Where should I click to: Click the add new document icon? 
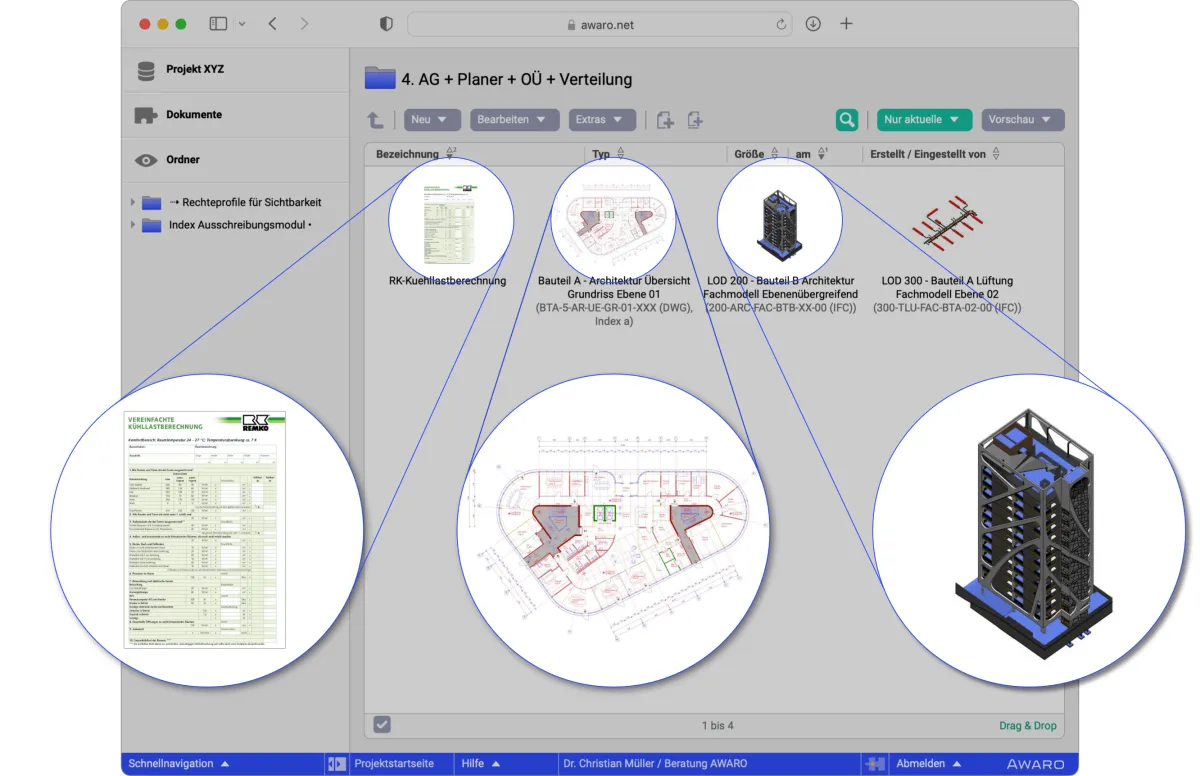(x=695, y=120)
